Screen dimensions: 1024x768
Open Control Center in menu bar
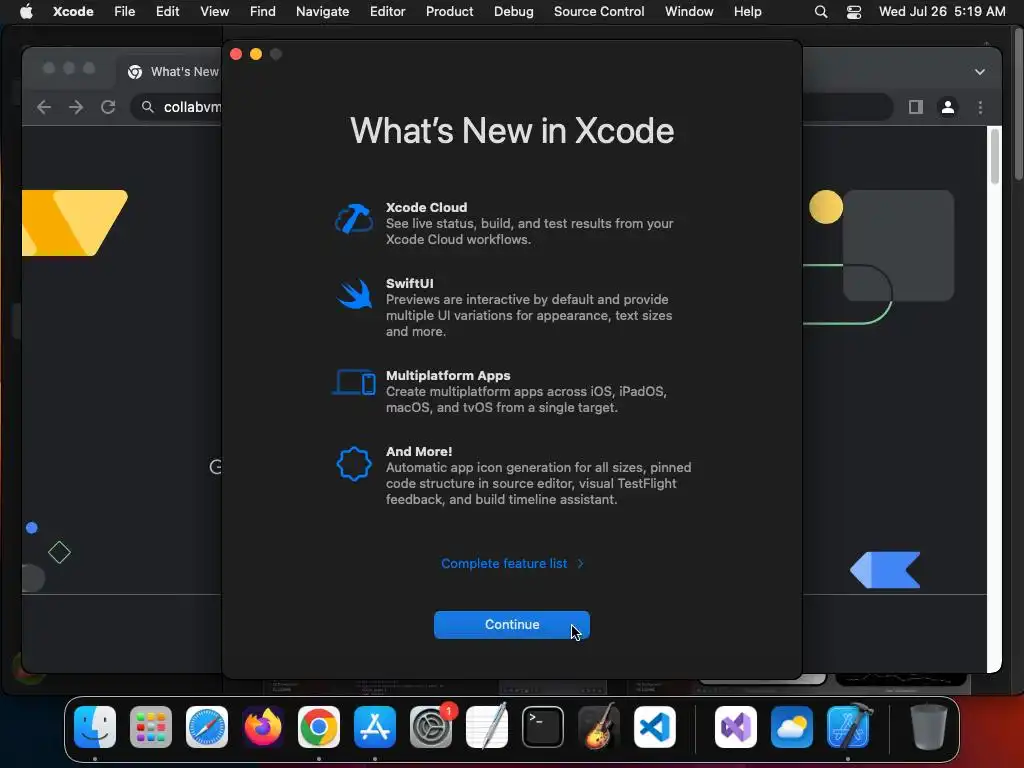pos(854,12)
